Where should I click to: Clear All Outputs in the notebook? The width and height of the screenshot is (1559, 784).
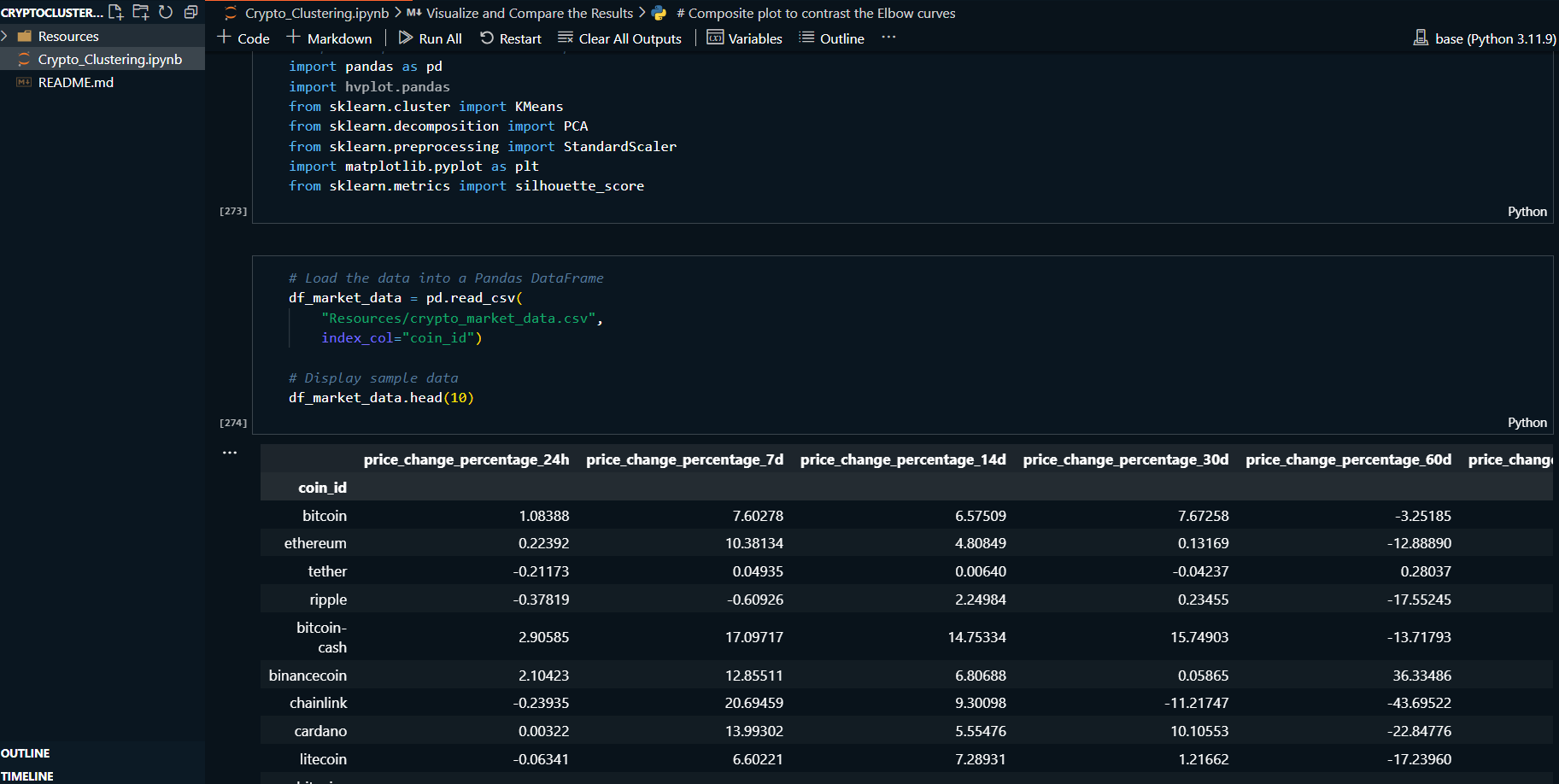tap(619, 38)
